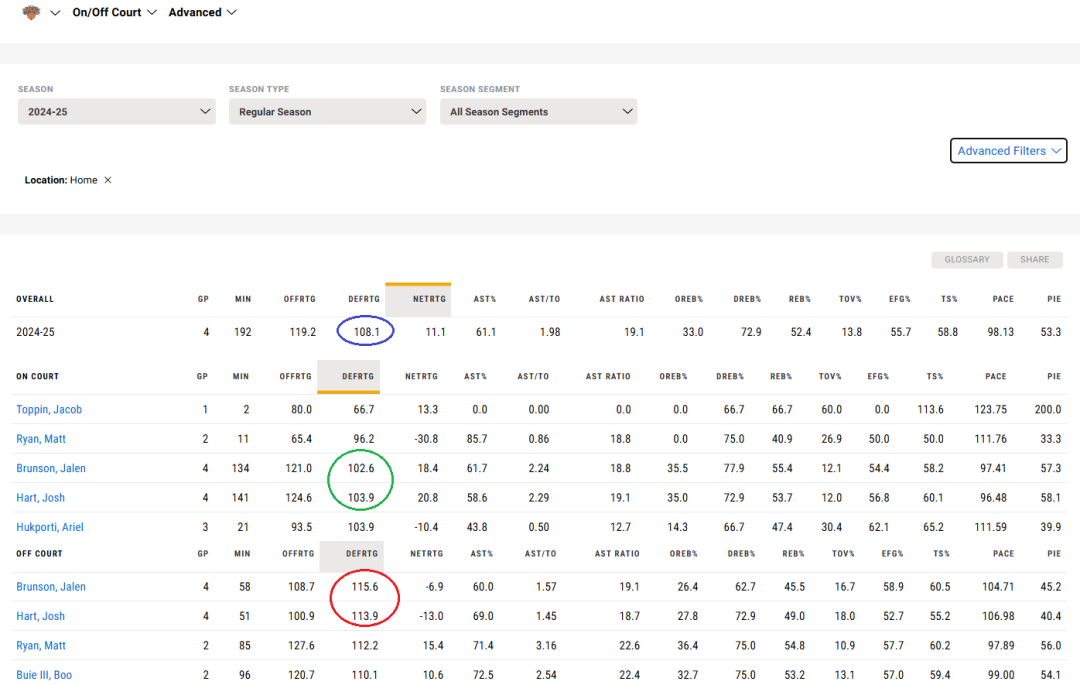Viewport: 1080px width, 685px height.
Task: Sort Off Court table by NETRTG column
Action: point(427,554)
